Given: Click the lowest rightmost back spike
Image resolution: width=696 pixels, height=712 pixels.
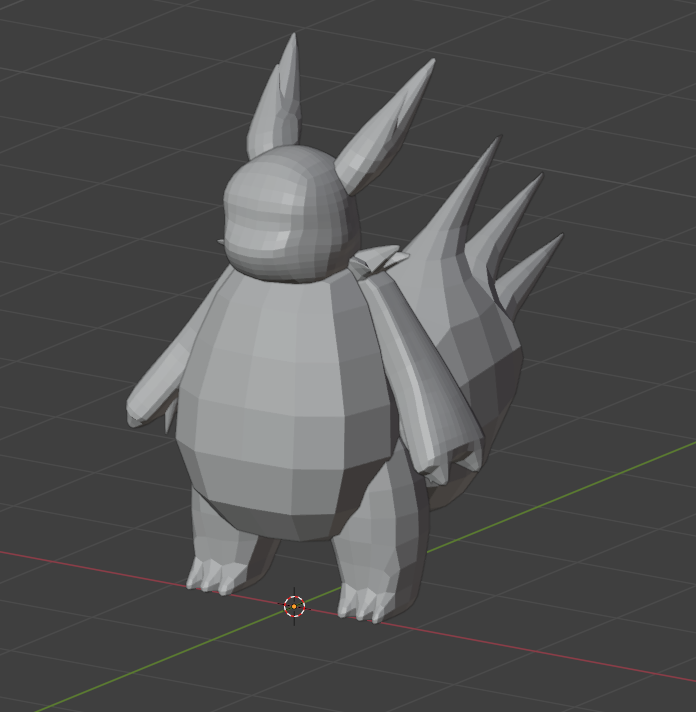Looking at the screenshot, I should (x=528, y=270).
